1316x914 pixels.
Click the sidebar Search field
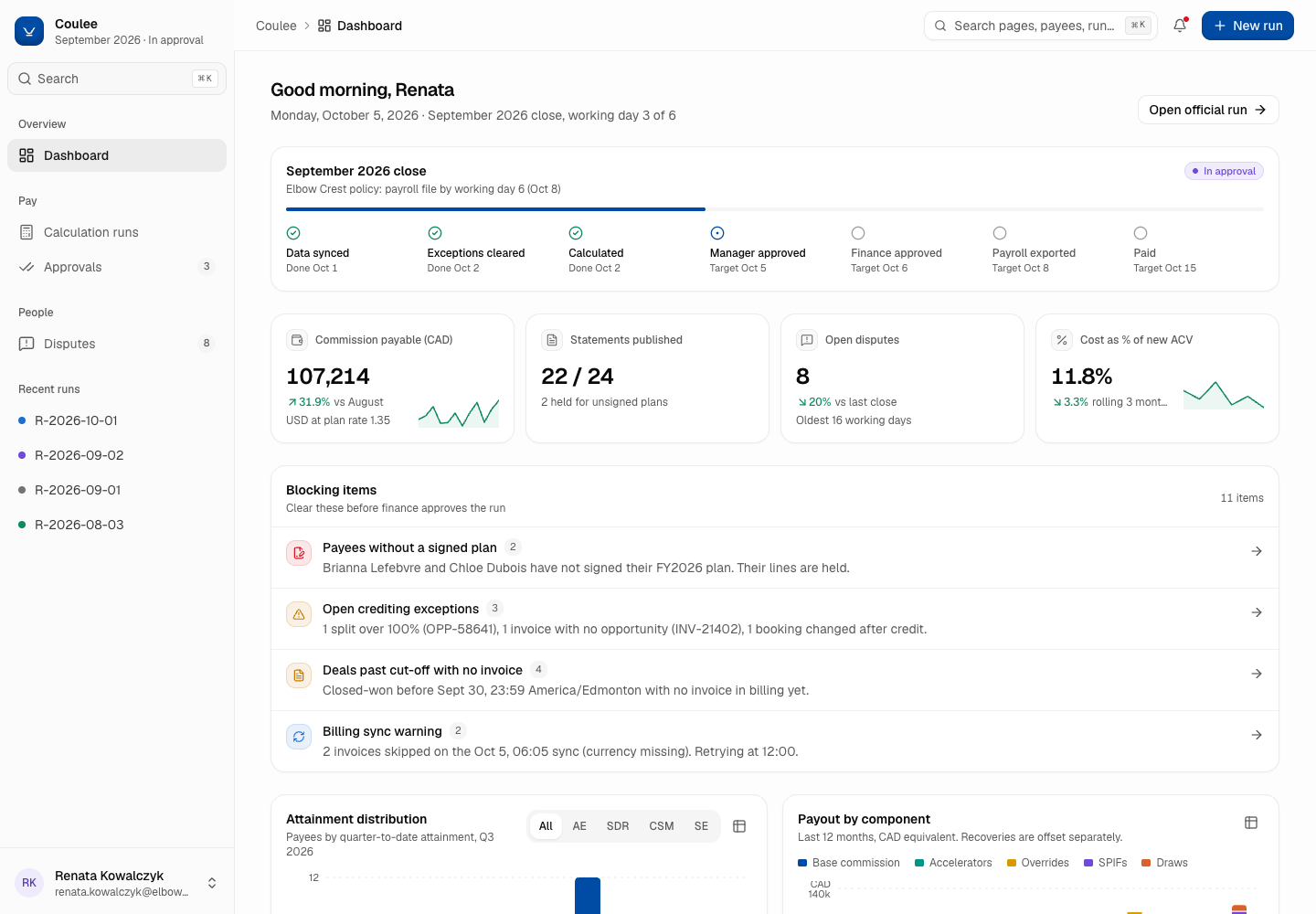click(x=117, y=79)
